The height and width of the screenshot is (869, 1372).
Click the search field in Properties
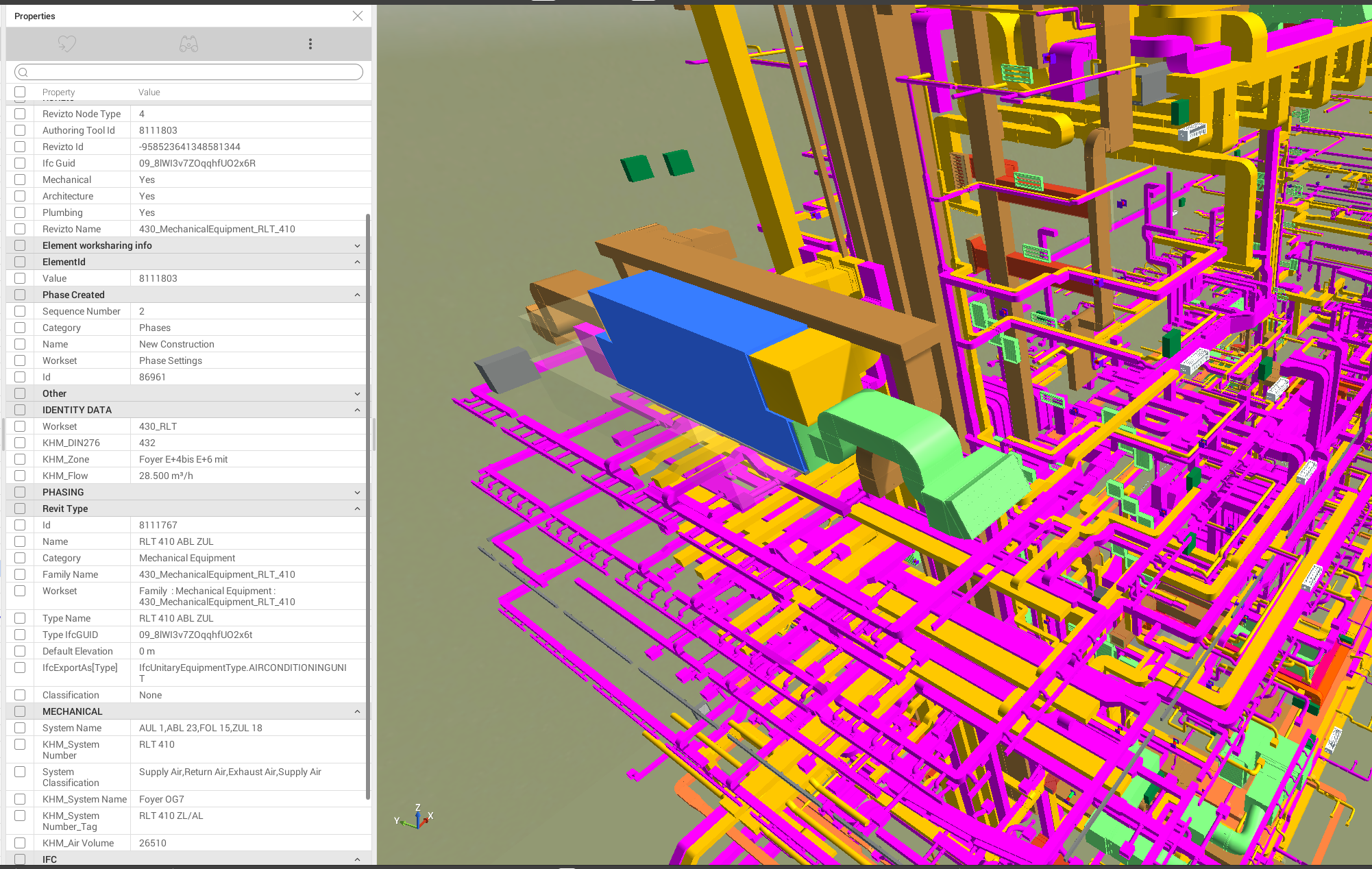pos(188,72)
